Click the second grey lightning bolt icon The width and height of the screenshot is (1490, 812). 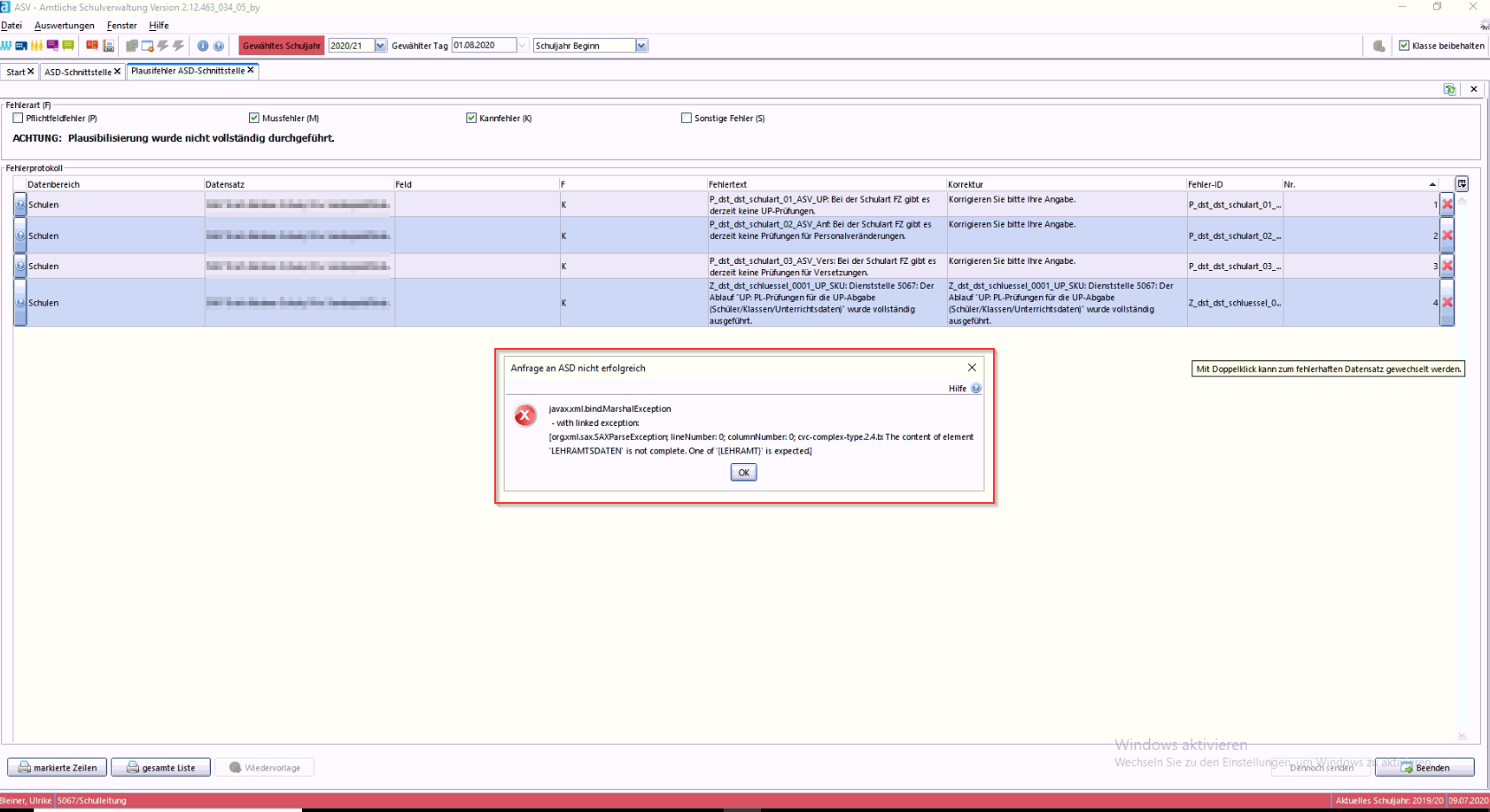[178, 45]
